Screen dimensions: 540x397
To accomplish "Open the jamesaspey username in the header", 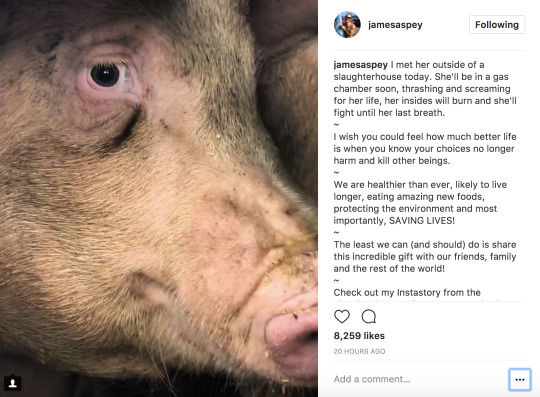I will 395,25.
